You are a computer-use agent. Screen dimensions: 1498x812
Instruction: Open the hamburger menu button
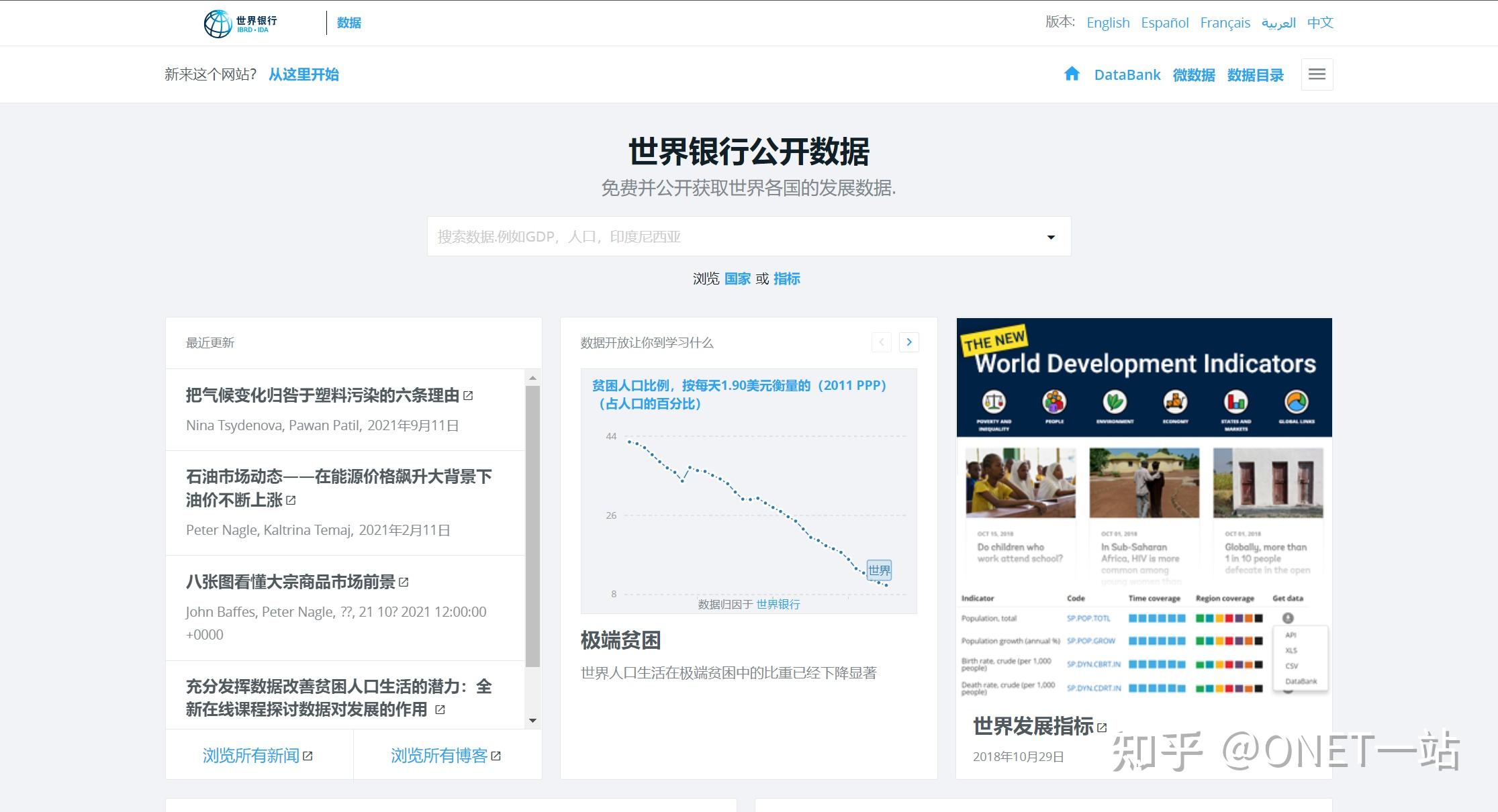[1317, 74]
